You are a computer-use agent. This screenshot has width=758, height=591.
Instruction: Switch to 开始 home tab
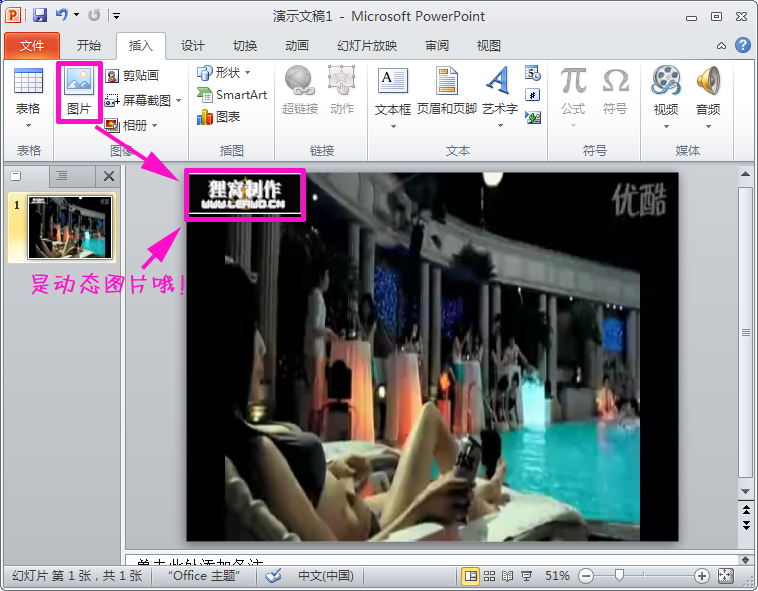pos(89,45)
